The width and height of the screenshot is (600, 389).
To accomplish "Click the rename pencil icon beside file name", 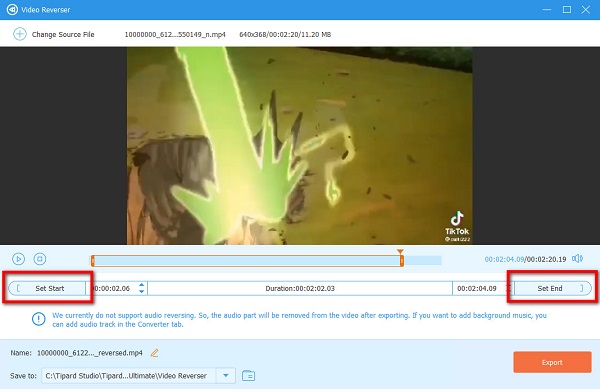I will pyautogui.click(x=155, y=353).
